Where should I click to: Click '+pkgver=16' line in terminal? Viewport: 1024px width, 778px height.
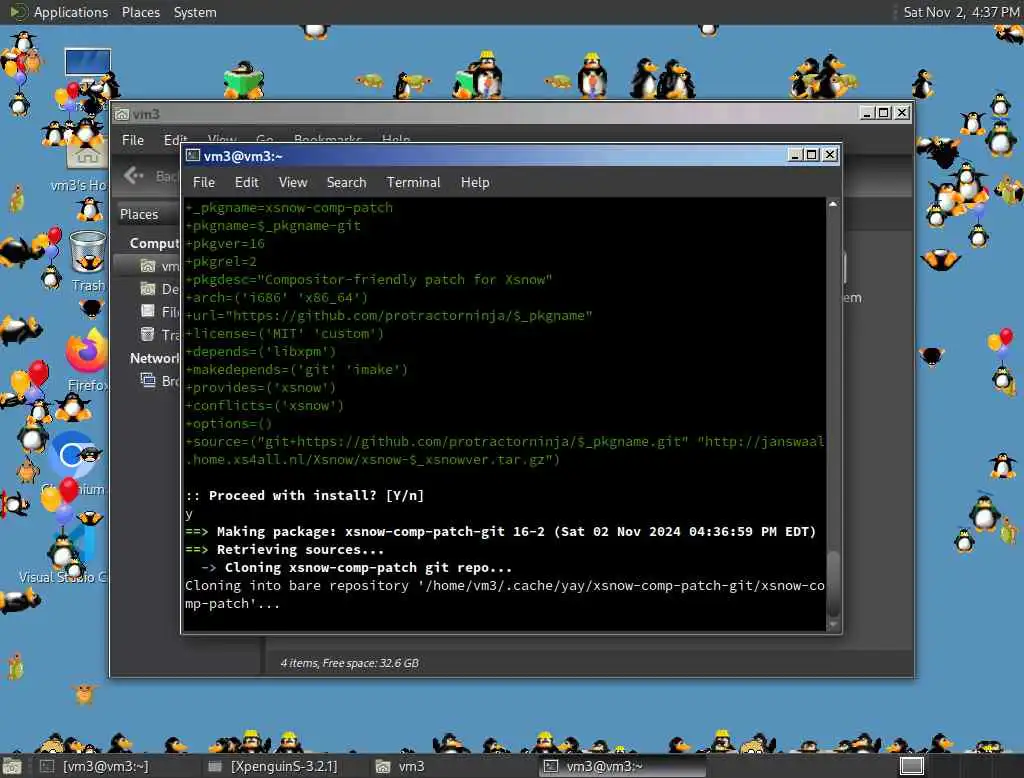(225, 244)
